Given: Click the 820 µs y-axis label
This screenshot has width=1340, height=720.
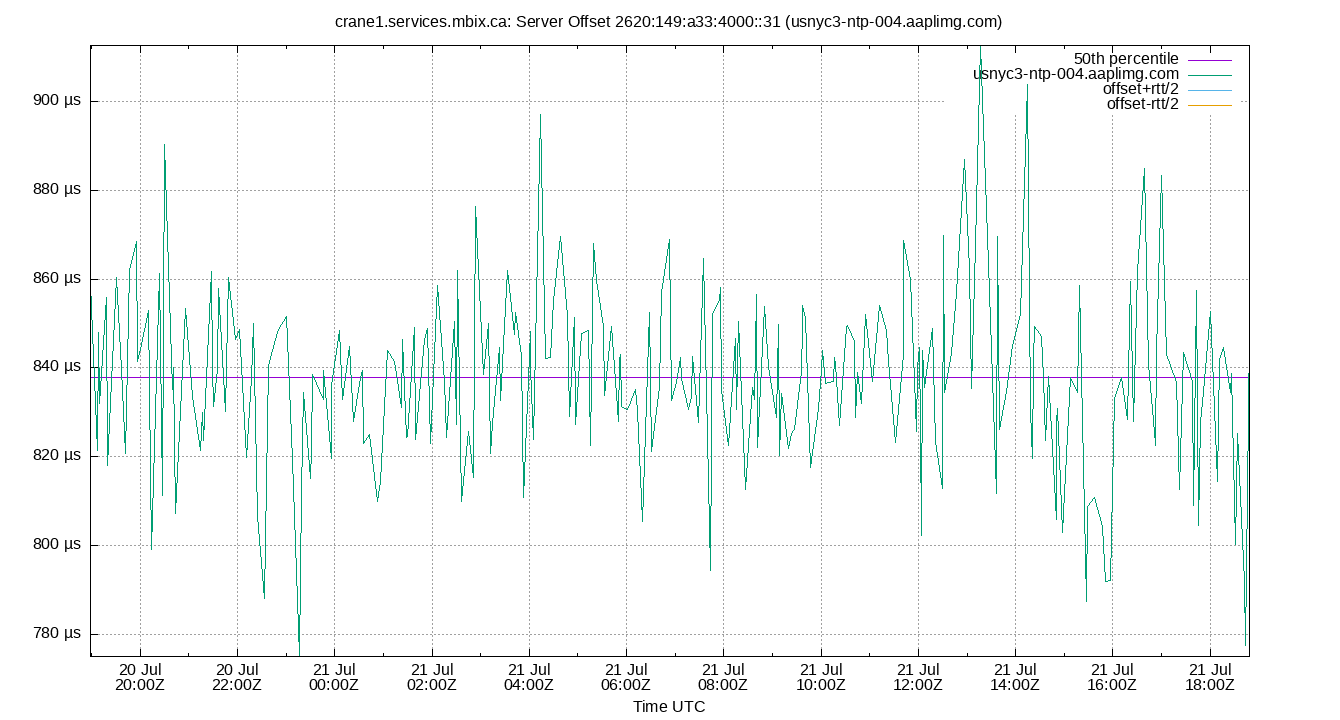Looking at the screenshot, I should tap(58, 456).
